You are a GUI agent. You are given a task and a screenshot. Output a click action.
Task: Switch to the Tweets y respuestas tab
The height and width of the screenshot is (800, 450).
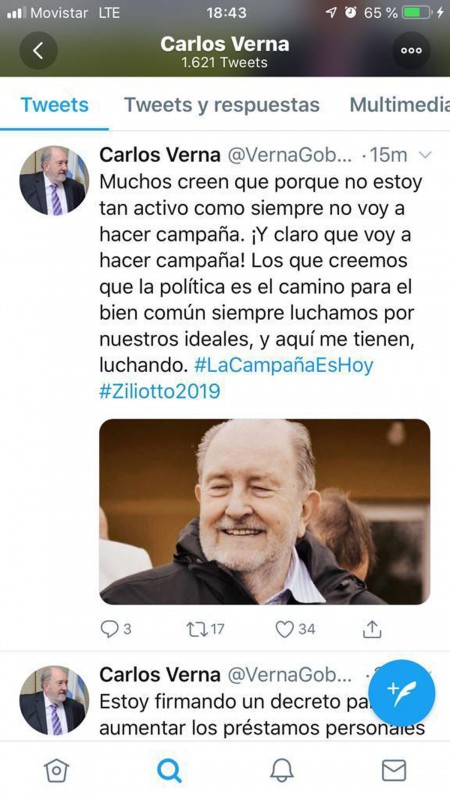[x=222, y=105]
